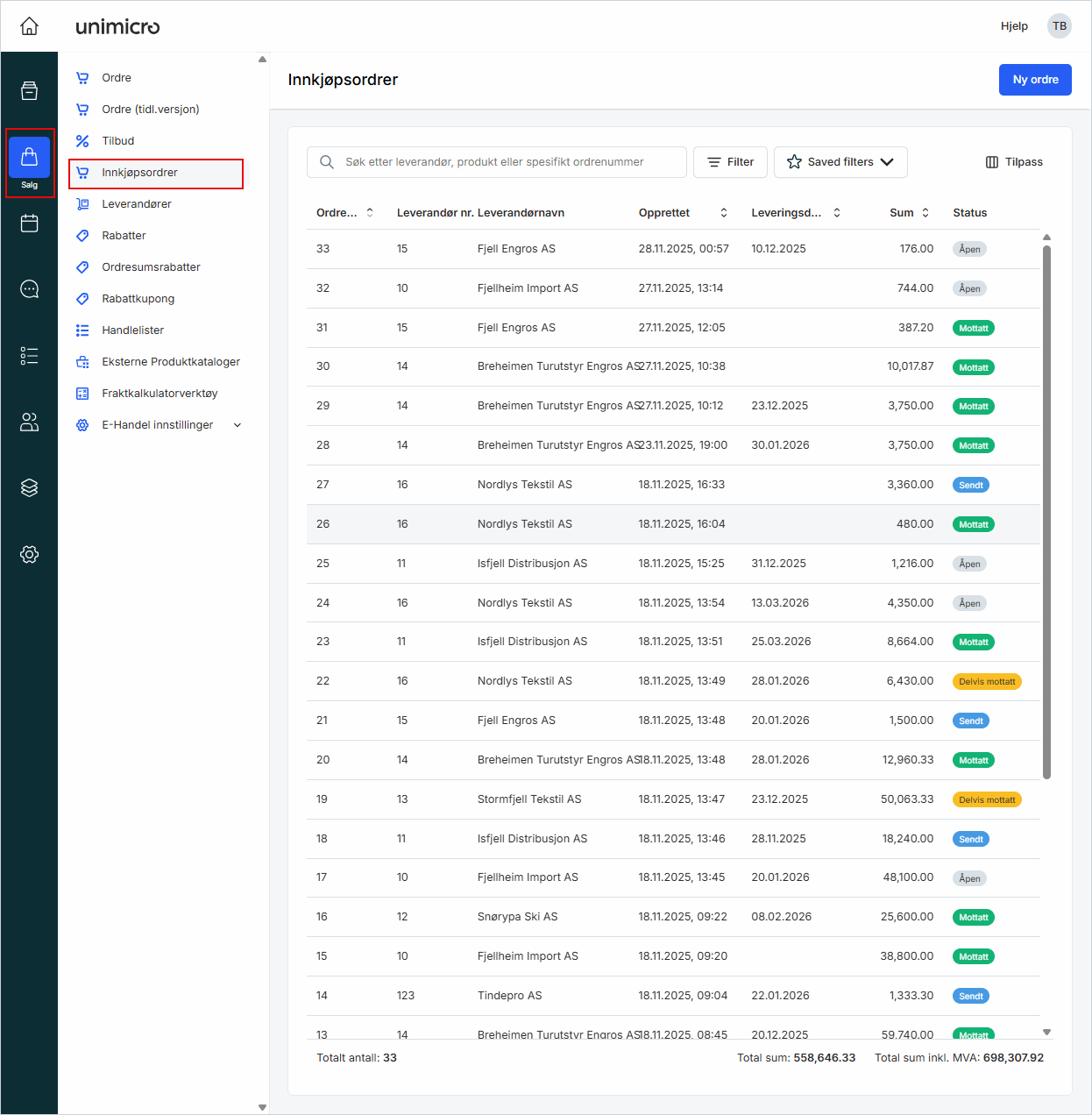This screenshot has width=1092, height=1115.
Task: Click the TB user avatar
Action: pyautogui.click(x=1060, y=26)
